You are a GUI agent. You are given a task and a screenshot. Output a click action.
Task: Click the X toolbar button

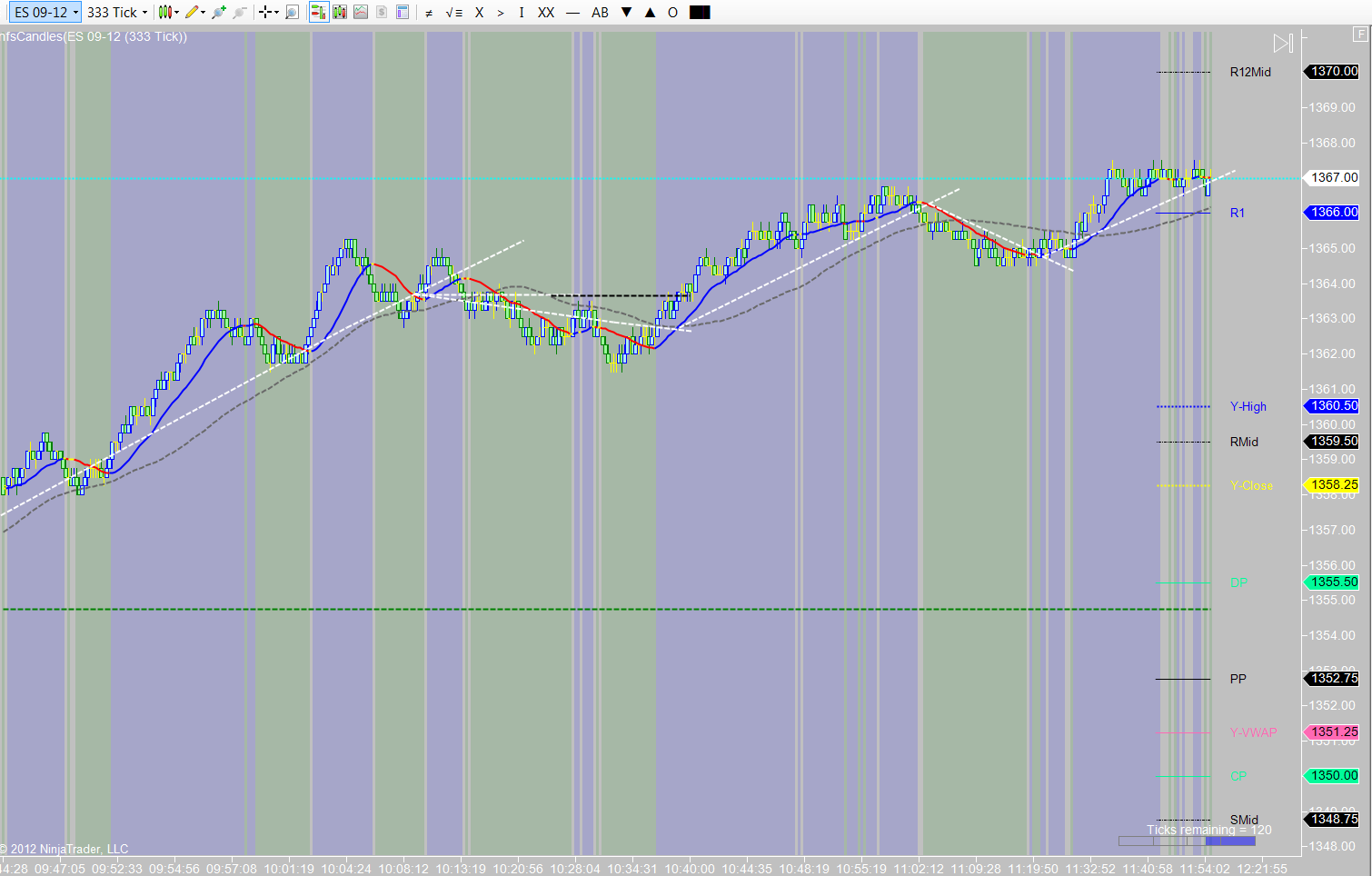click(480, 13)
